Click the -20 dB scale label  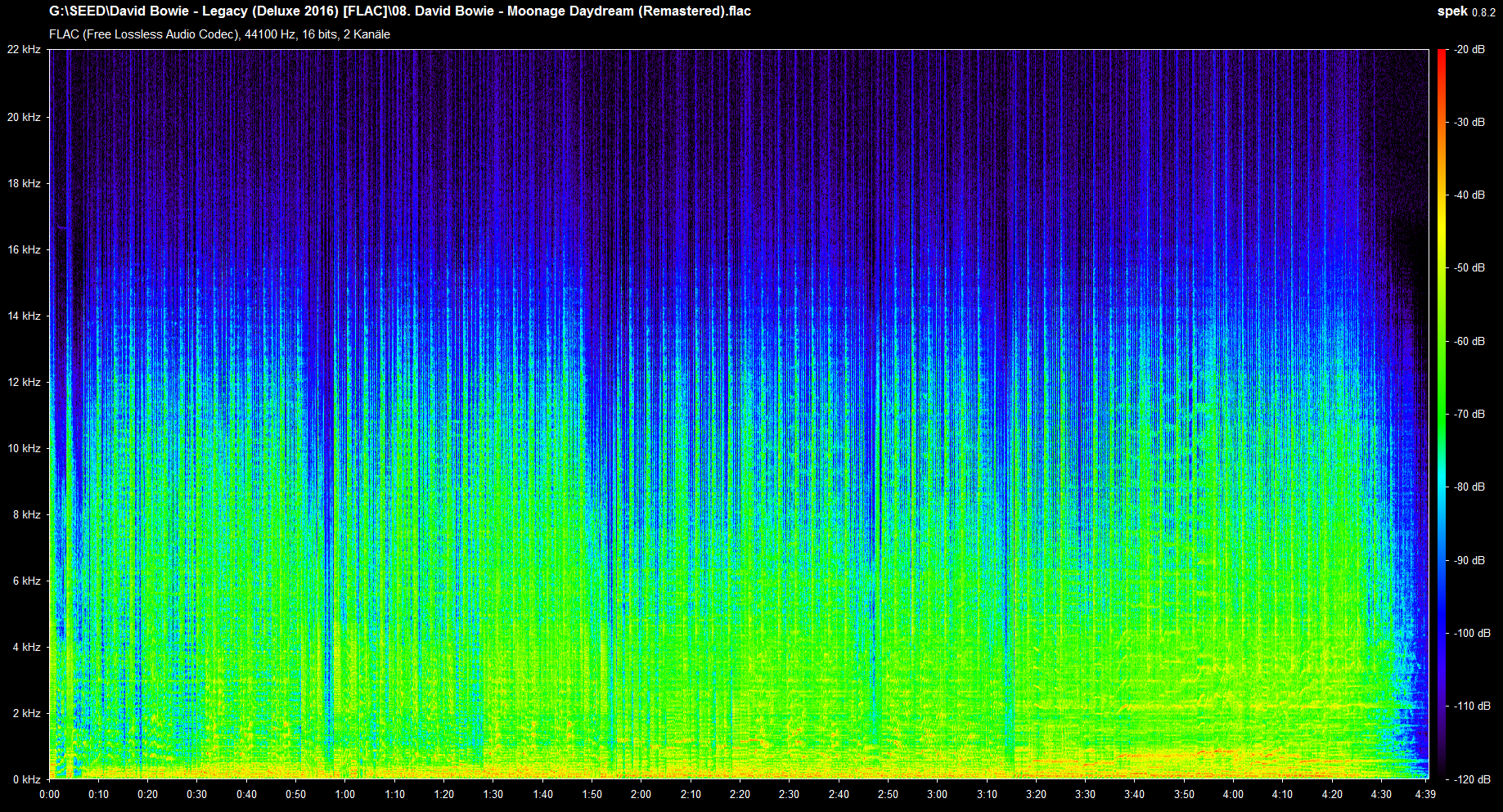tap(1469, 50)
